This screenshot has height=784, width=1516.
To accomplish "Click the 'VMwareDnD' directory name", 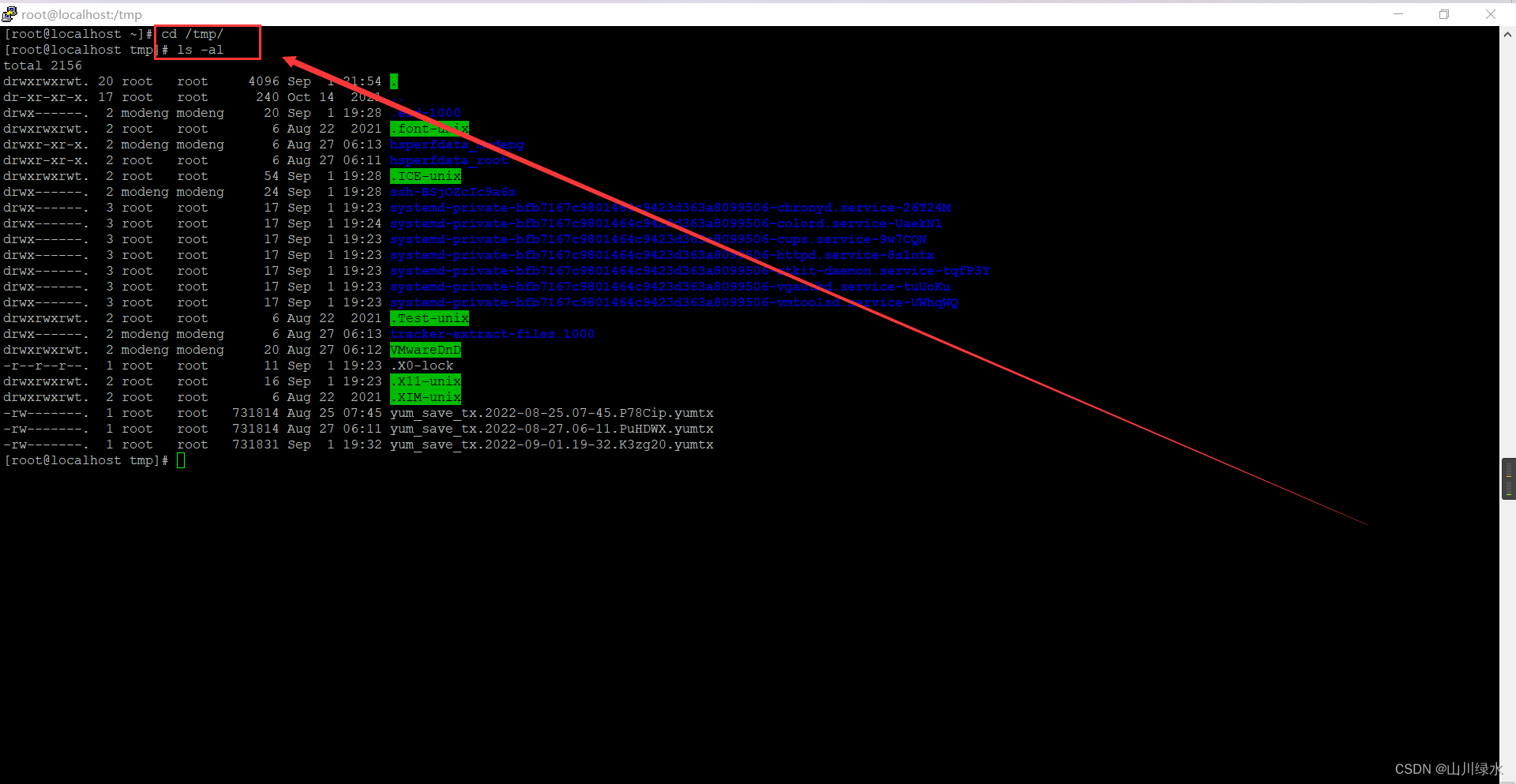I will coord(426,350).
